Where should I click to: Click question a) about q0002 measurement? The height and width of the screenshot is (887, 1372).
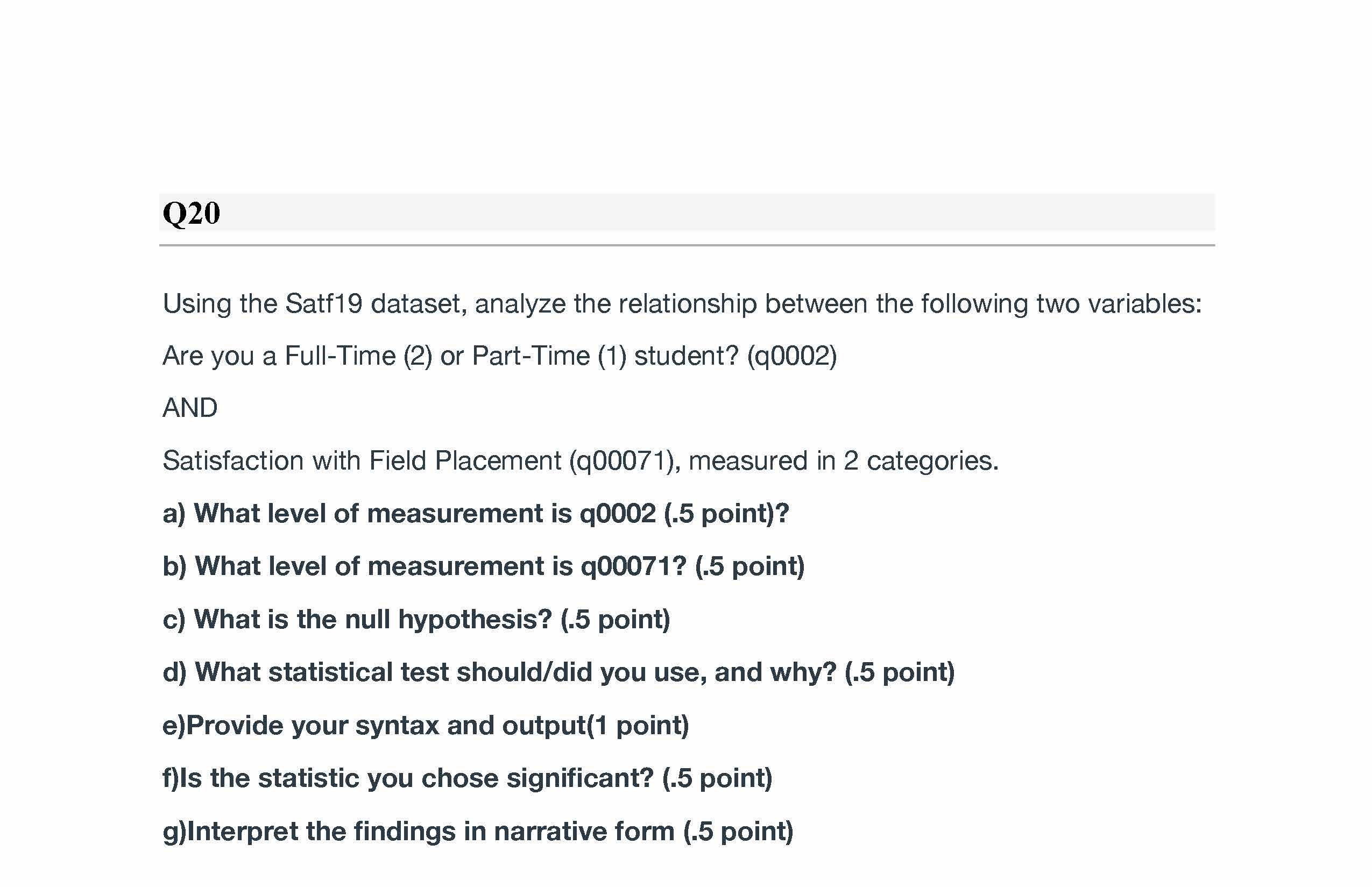coord(475,513)
